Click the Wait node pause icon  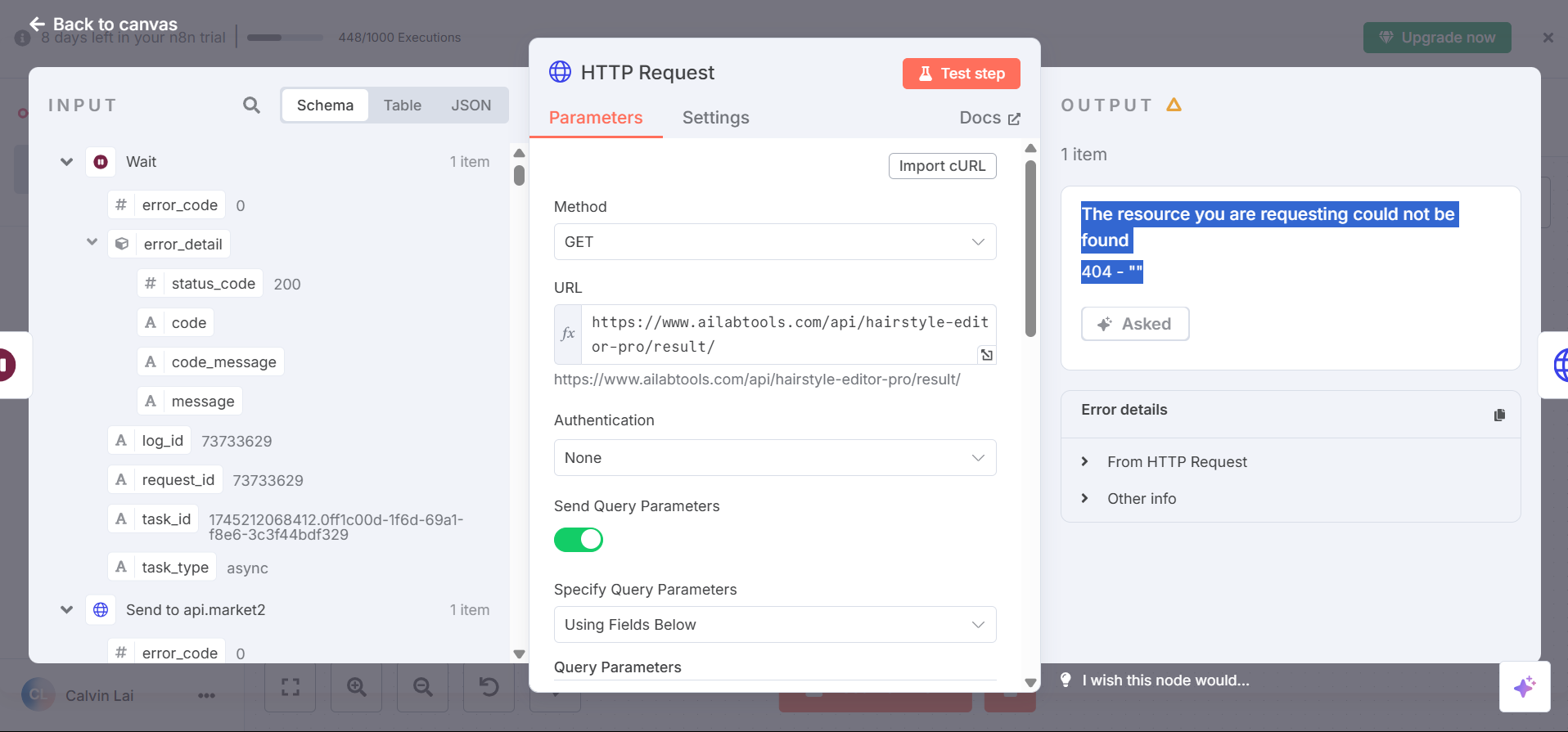(101, 162)
